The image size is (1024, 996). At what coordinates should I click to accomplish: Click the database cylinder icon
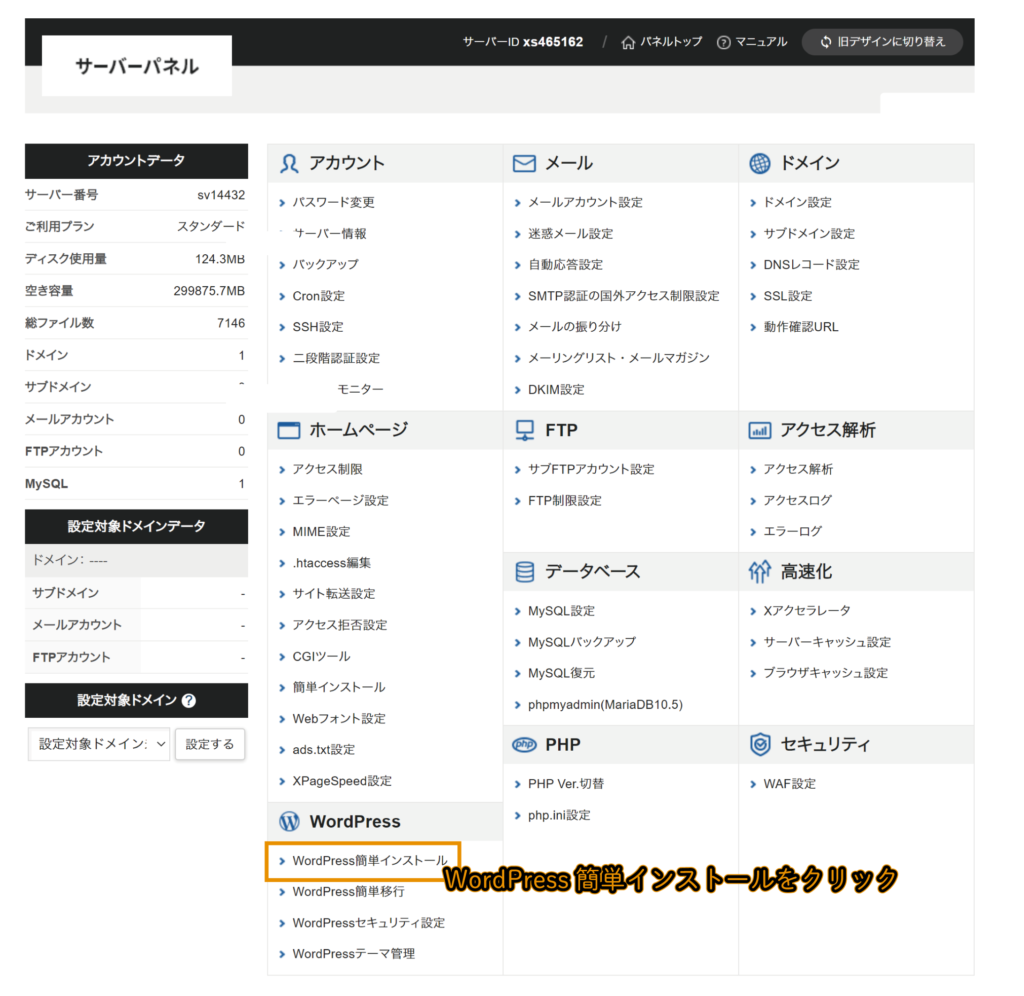[524, 571]
